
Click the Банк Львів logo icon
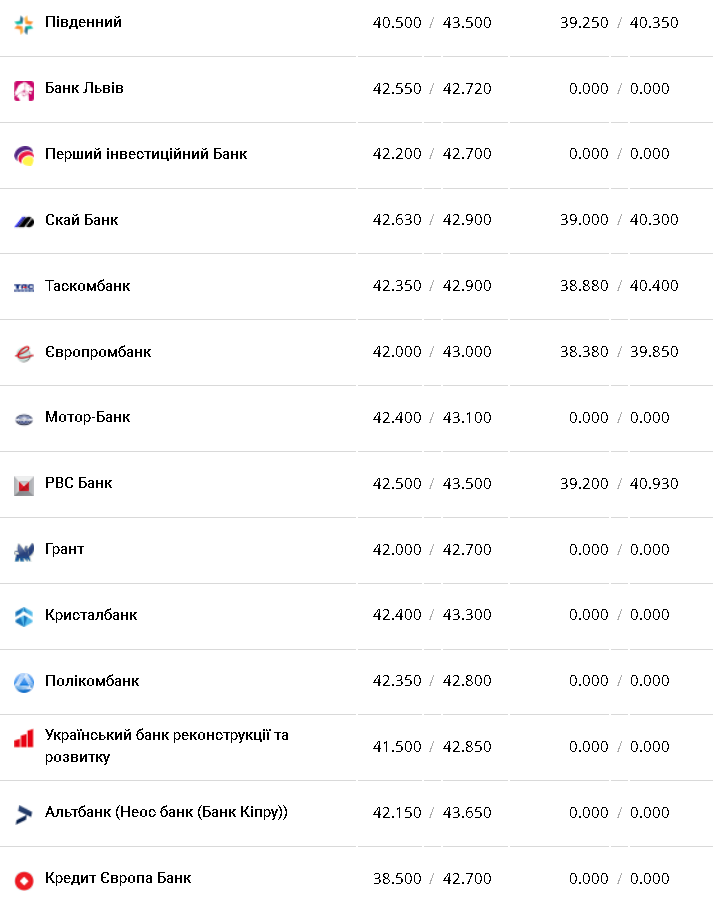point(24,90)
